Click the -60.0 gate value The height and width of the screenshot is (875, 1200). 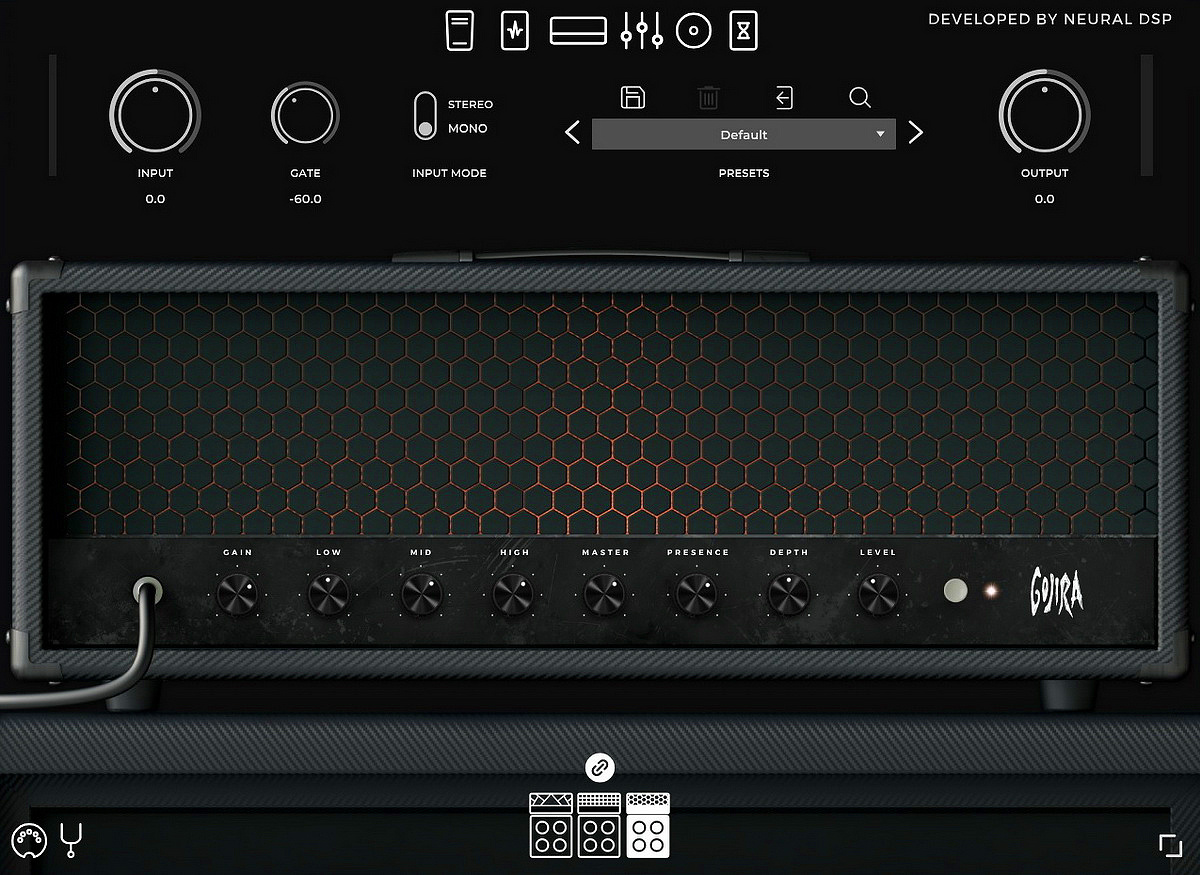305,199
